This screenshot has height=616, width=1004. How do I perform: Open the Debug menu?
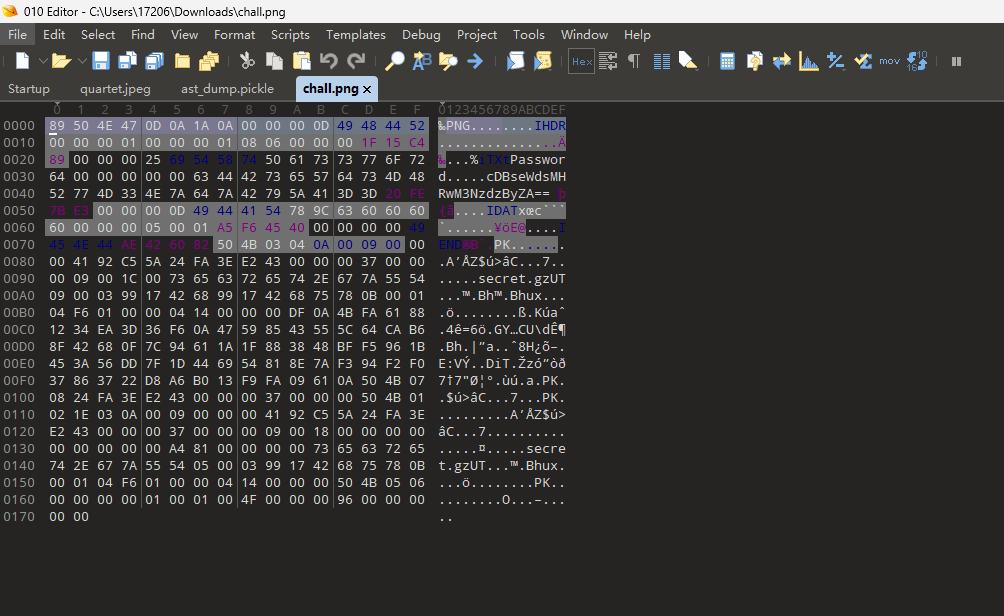[x=421, y=34]
